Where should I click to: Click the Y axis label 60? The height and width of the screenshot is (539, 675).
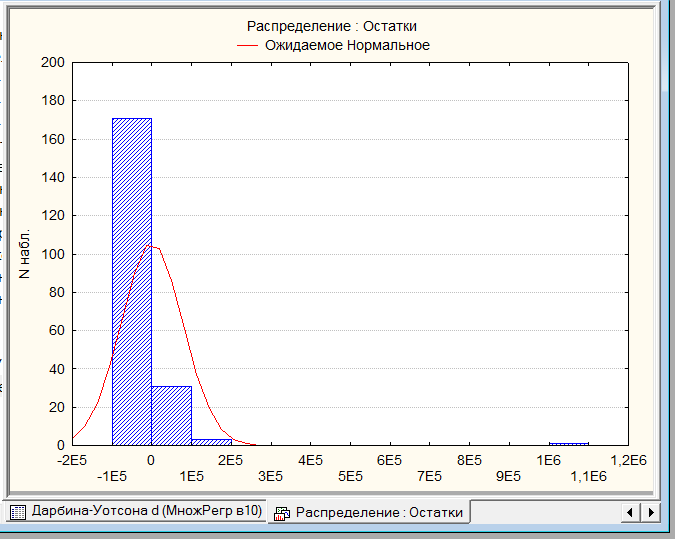point(56,331)
